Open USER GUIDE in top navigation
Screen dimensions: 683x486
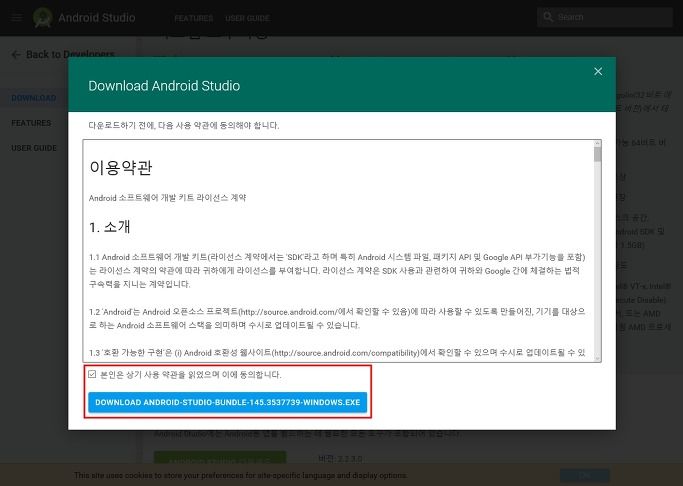[x=247, y=18]
